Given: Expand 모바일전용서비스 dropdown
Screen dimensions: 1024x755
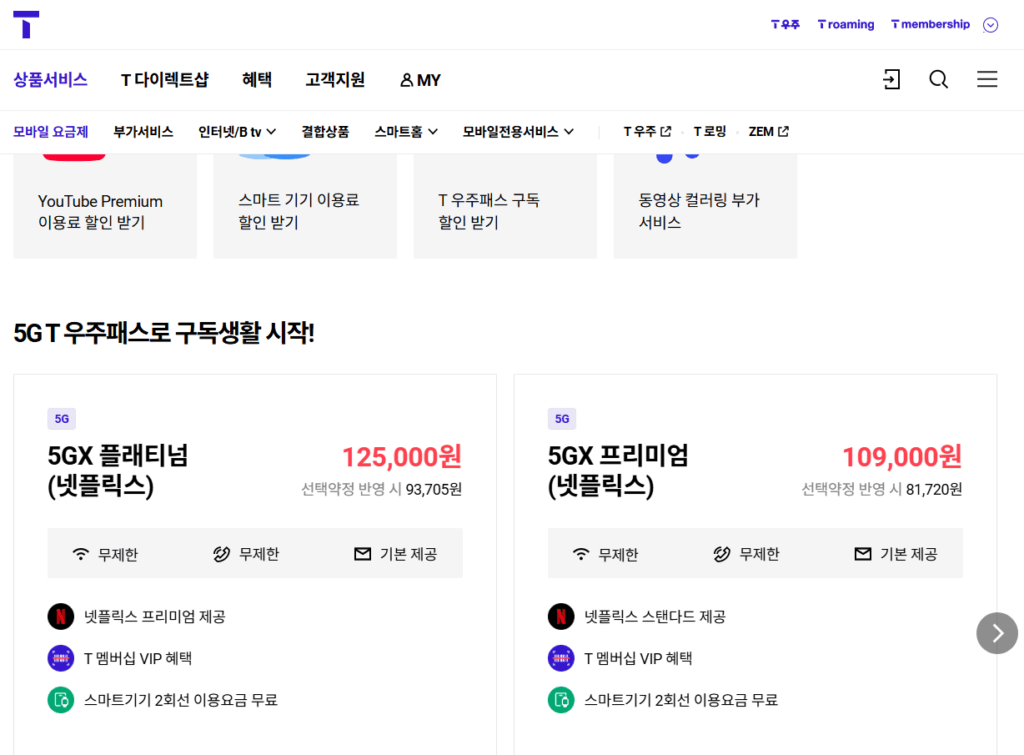Looking at the screenshot, I should (518, 132).
